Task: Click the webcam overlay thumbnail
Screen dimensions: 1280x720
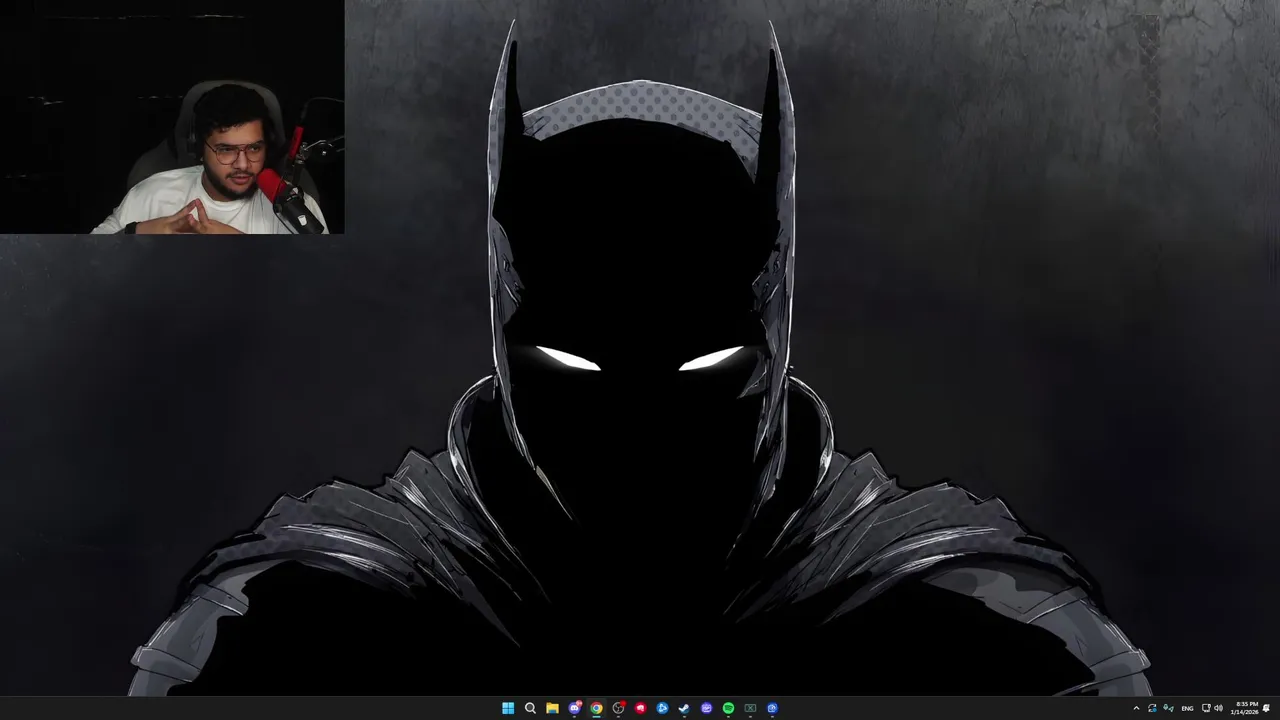Action: pyautogui.click(x=172, y=117)
